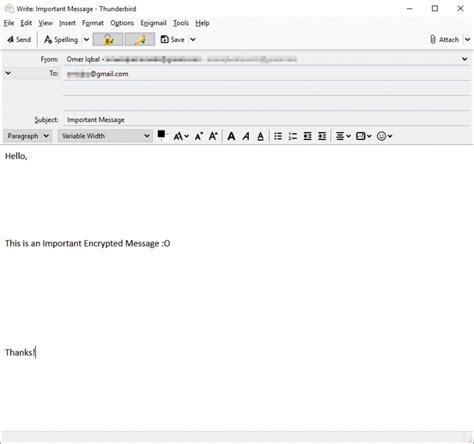Open the Help menu
The width and height of the screenshot is (474, 444).
pyautogui.click(x=202, y=23)
